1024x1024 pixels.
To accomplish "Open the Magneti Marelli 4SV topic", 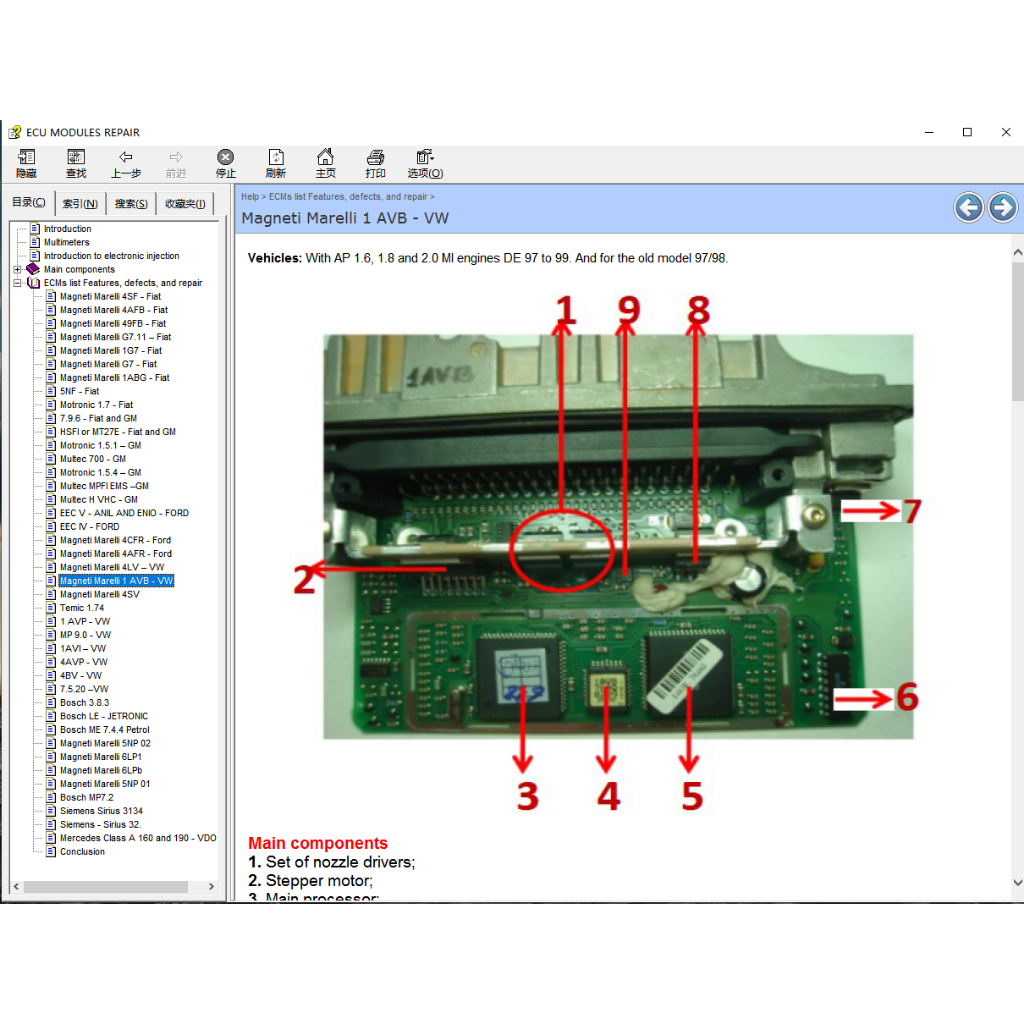I will point(99,594).
